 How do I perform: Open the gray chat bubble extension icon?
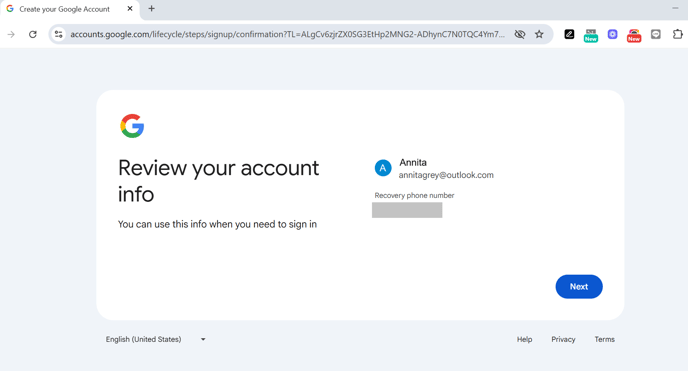(656, 34)
